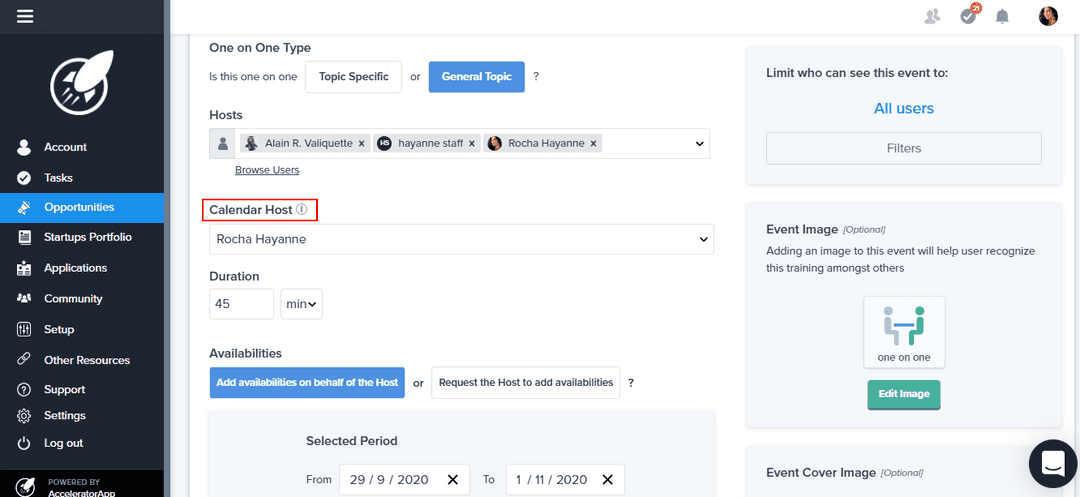
Task: Clear the From date 29/9/2020
Action: point(452,480)
